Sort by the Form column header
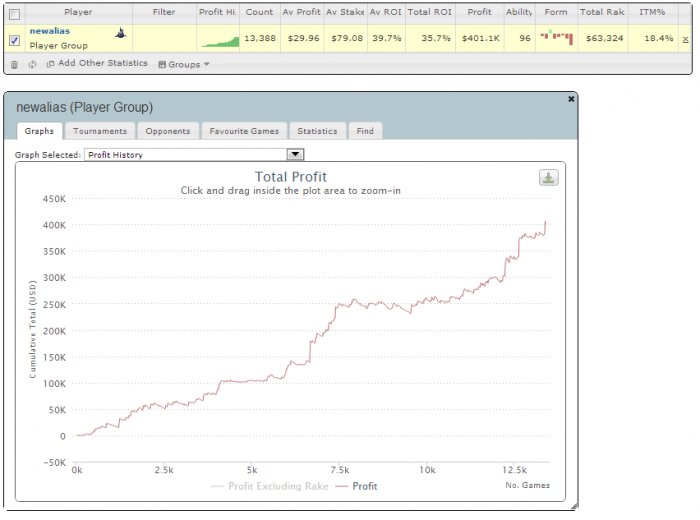The image size is (700, 520). [x=556, y=12]
